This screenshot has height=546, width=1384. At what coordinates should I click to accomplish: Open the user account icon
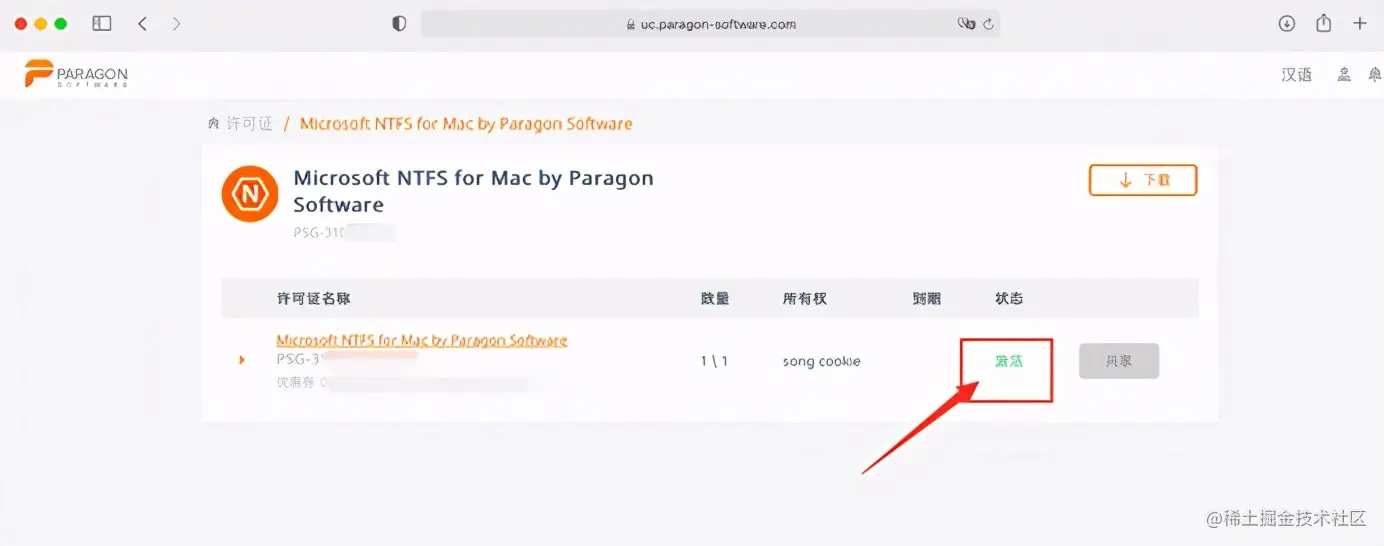point(1345,75)
